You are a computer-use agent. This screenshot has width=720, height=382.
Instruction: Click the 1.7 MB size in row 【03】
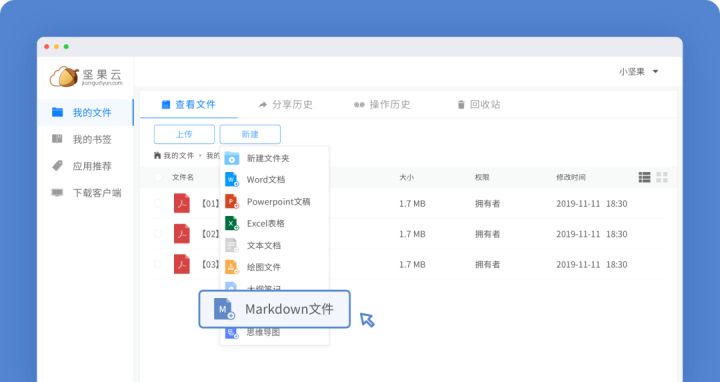pos(412,264)
